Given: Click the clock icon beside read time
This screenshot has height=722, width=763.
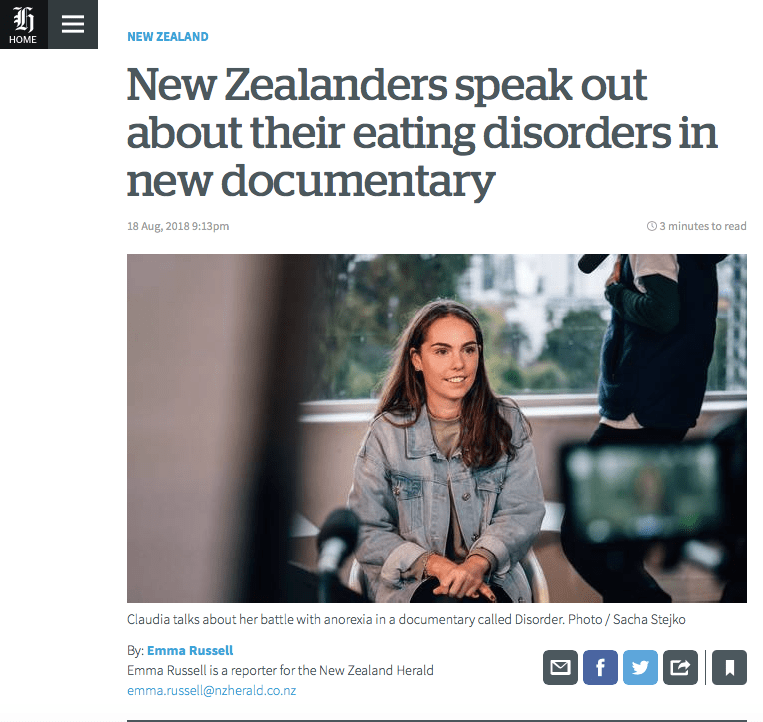Looking at the screenshot, I should tap(651, 226).
